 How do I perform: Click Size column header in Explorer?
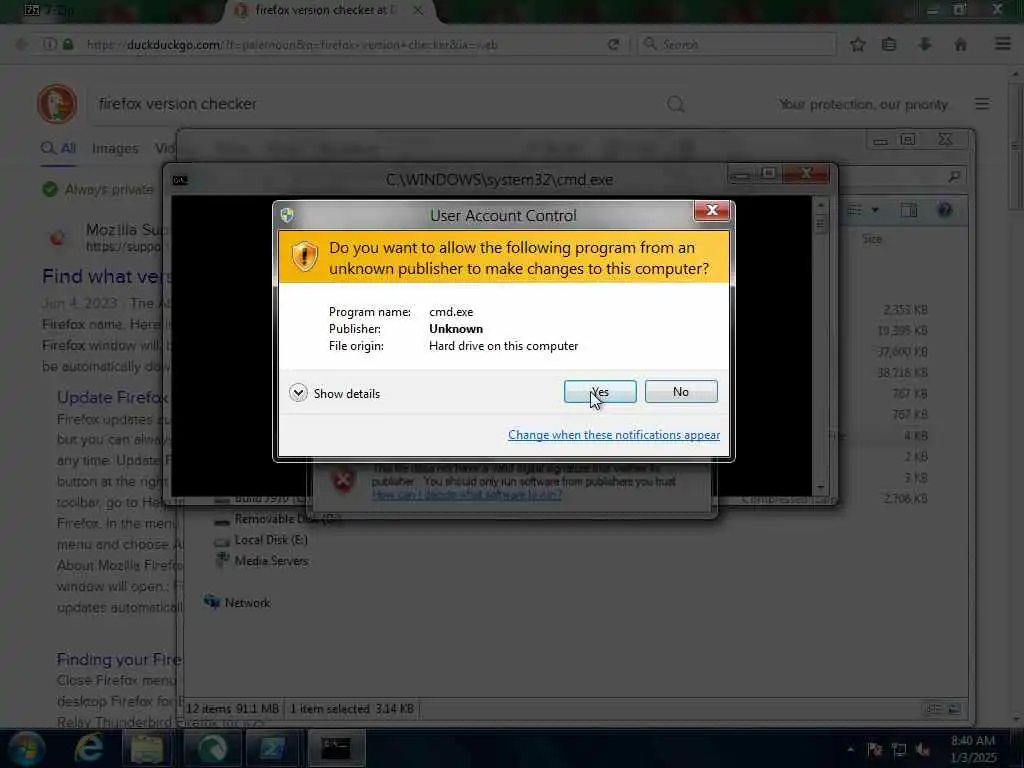pyautogui.click(x=872, y=239)
